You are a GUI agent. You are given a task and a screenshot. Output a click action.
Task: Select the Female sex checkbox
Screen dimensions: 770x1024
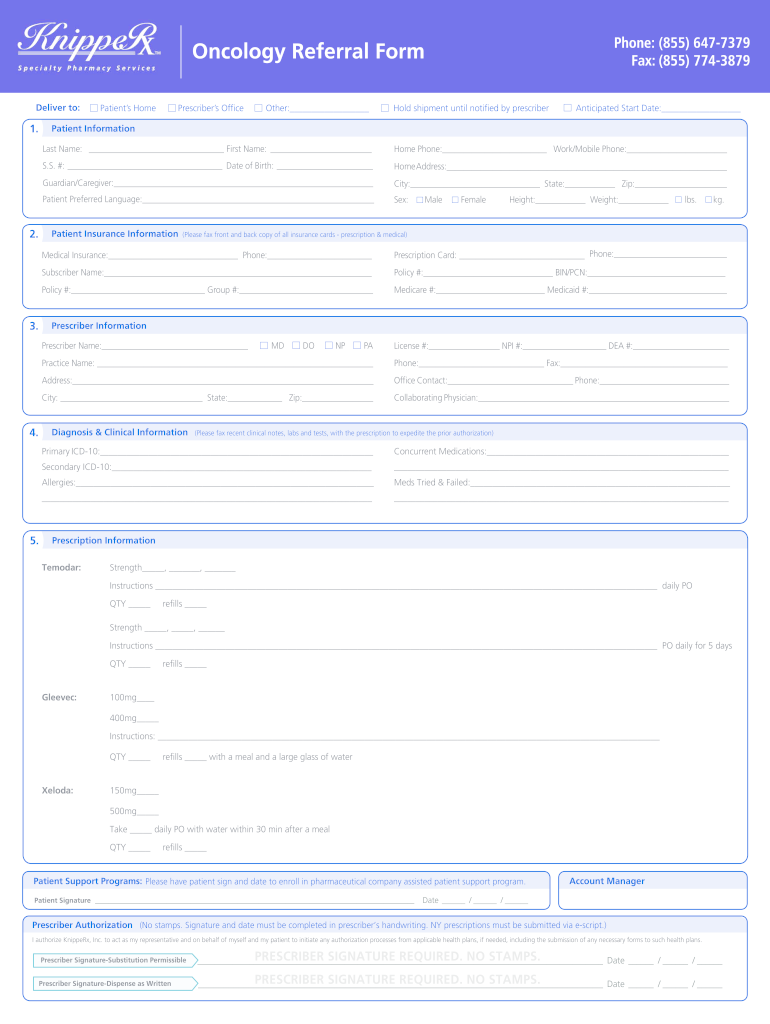click(455, 200)
